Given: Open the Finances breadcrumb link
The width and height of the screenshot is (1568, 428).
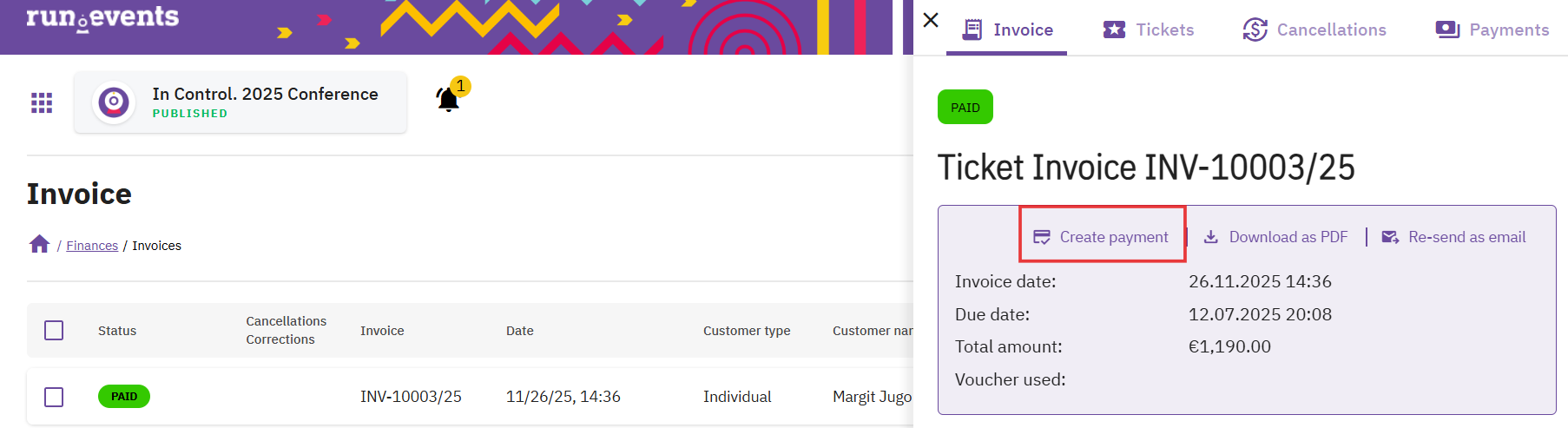Looking at the screenshot, I should click(x=92, y=246).
